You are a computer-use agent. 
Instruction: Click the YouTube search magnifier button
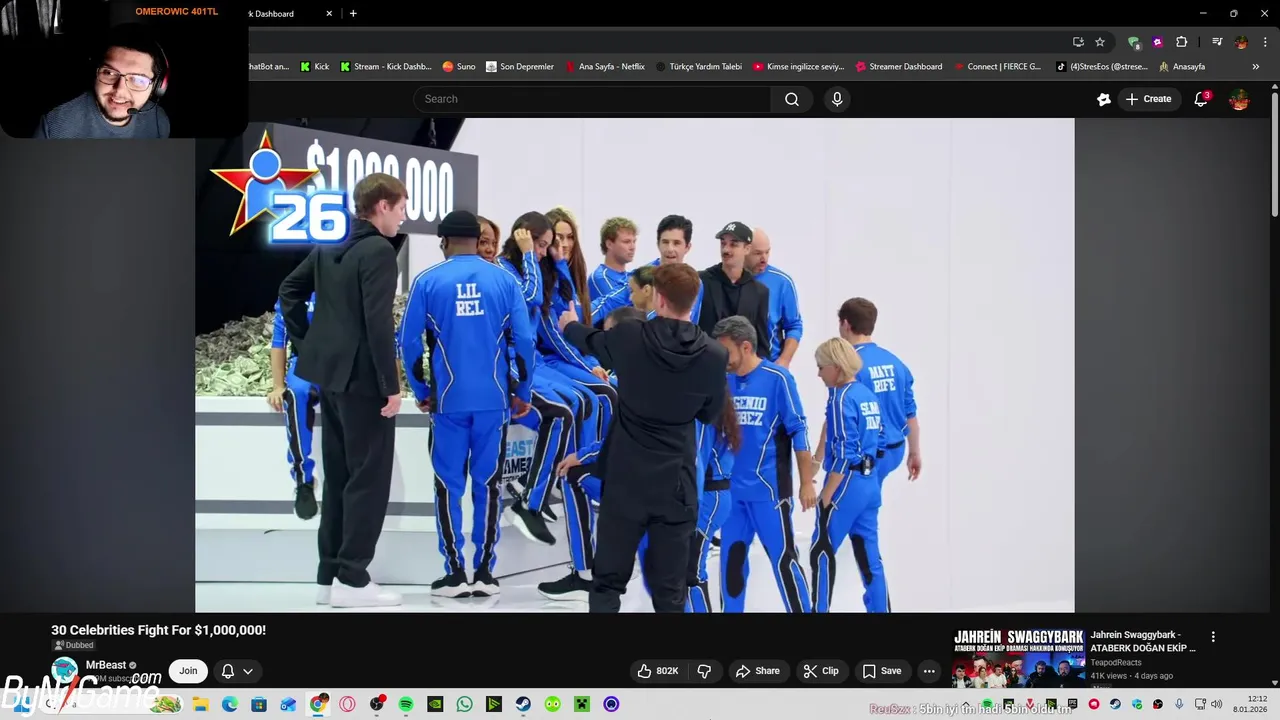click(x=791, y=99)
